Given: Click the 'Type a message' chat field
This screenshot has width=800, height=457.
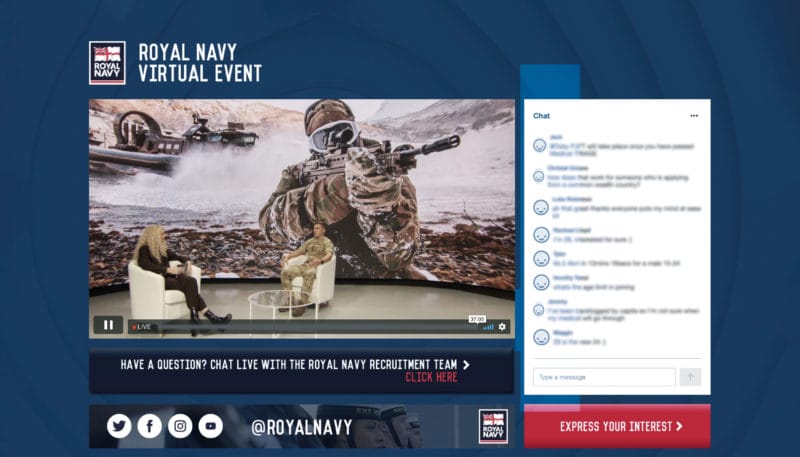Looking at the screenshot, I should click(604, 377).
